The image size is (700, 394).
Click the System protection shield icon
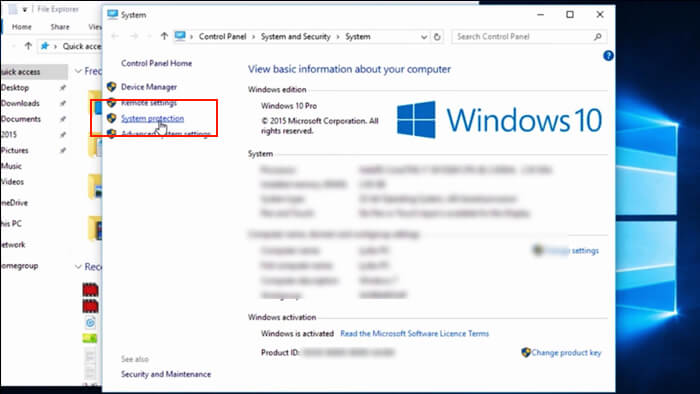coord(112,118)
